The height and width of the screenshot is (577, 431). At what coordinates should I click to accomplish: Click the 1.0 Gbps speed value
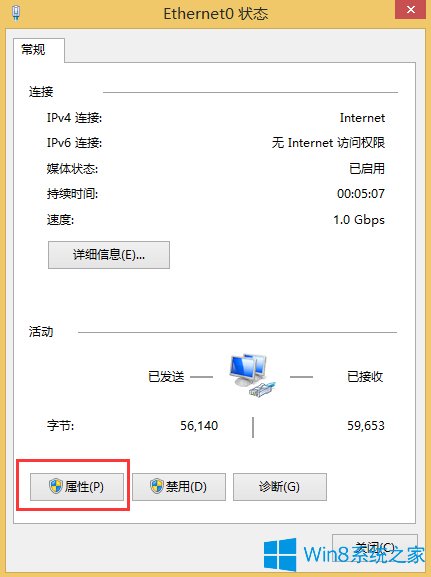coord(359,220)
